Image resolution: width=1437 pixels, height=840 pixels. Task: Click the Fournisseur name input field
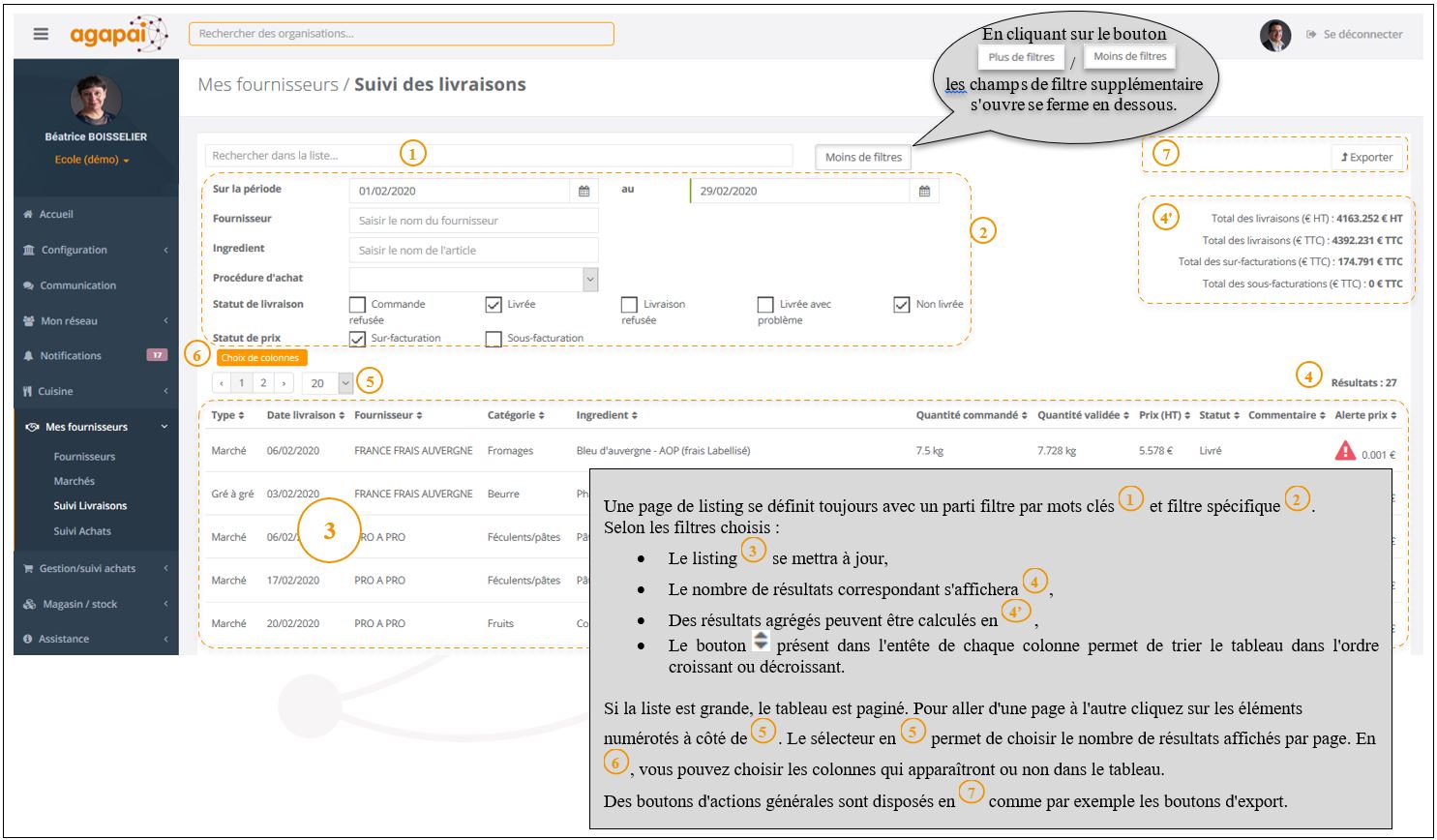click(473, 221)
